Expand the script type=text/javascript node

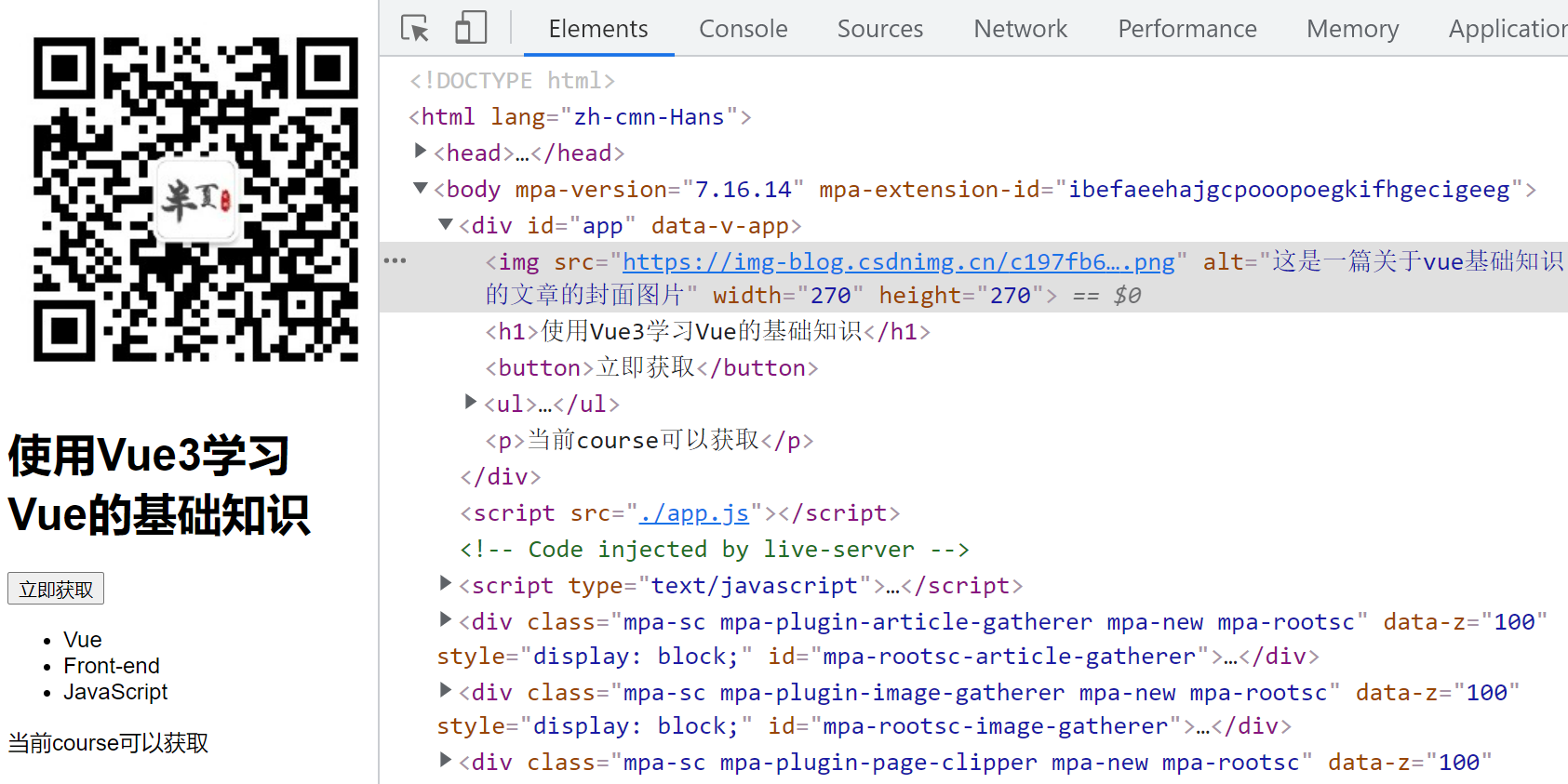coord(446,583)
